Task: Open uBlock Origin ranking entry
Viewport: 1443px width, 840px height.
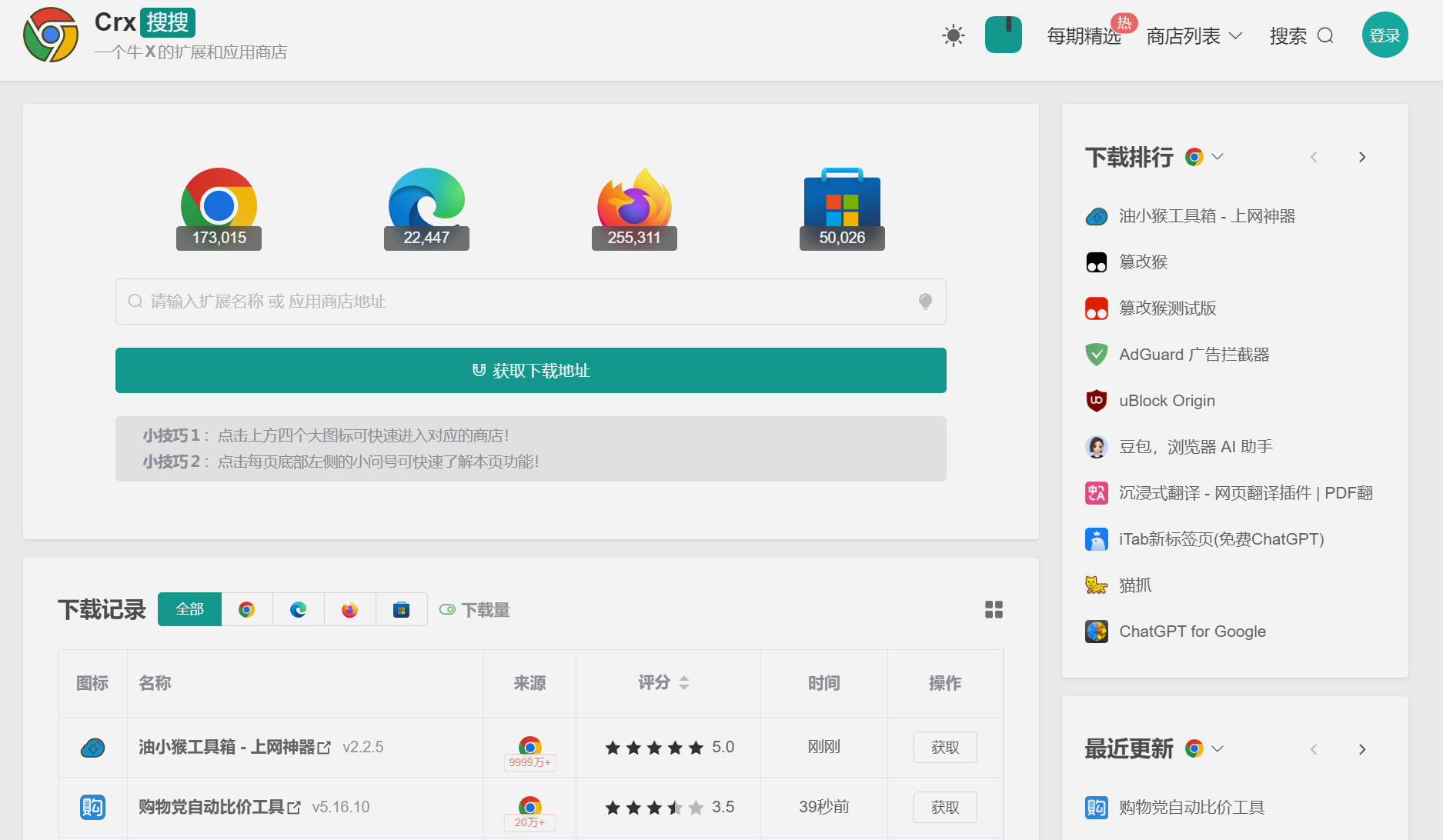Action: (1167, 401)
